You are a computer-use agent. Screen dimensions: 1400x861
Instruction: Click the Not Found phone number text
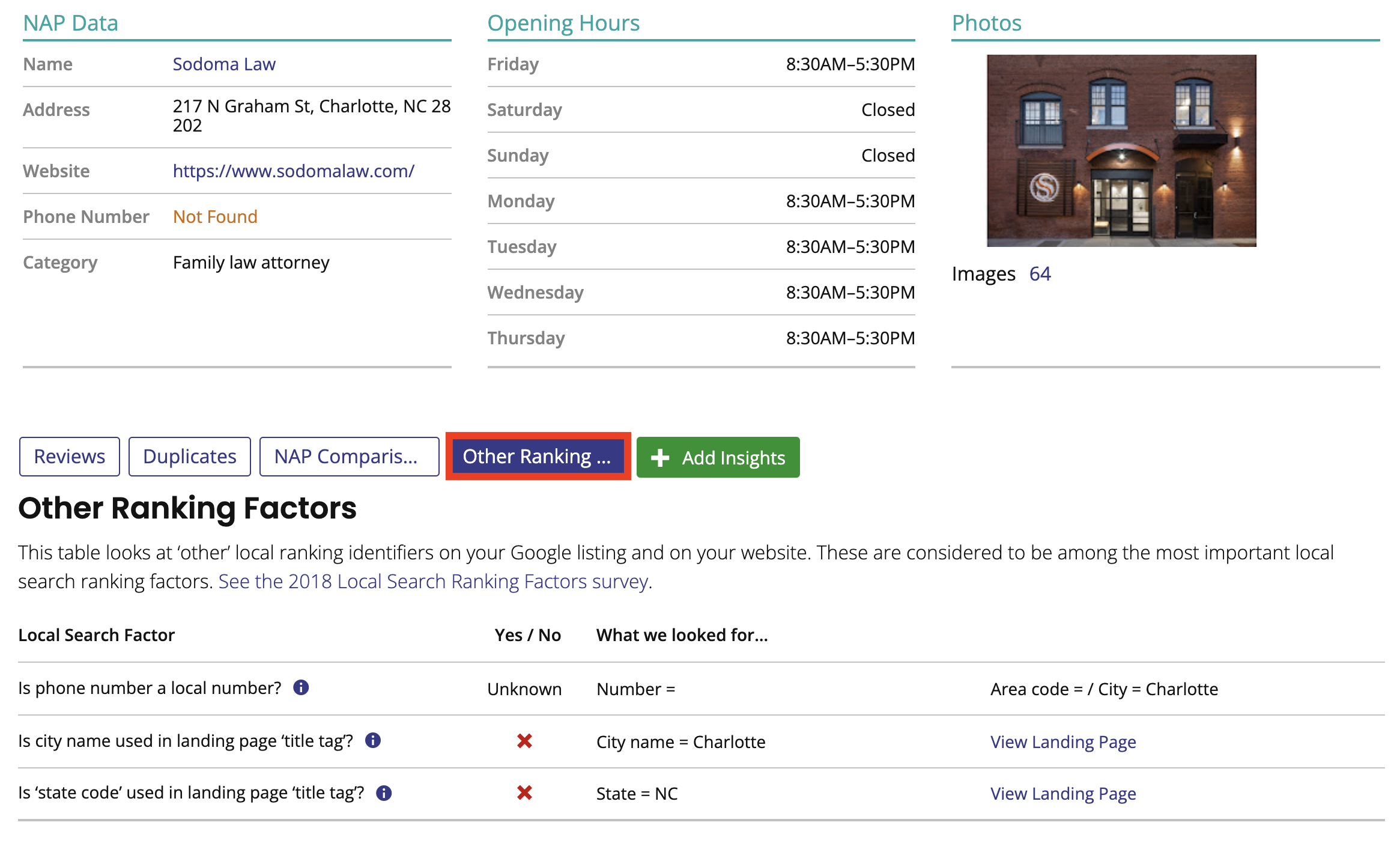click(215, 216)
